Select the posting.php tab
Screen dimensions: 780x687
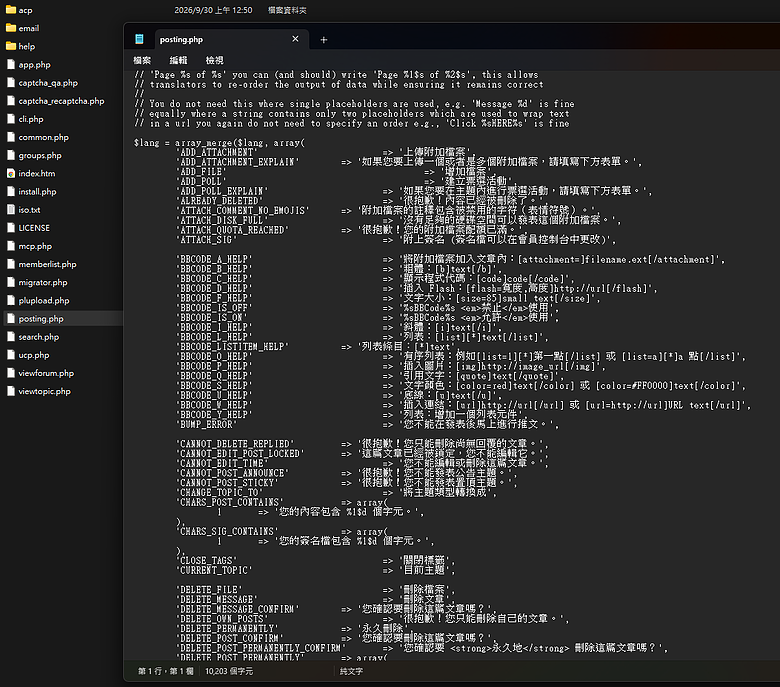point(231,39)
